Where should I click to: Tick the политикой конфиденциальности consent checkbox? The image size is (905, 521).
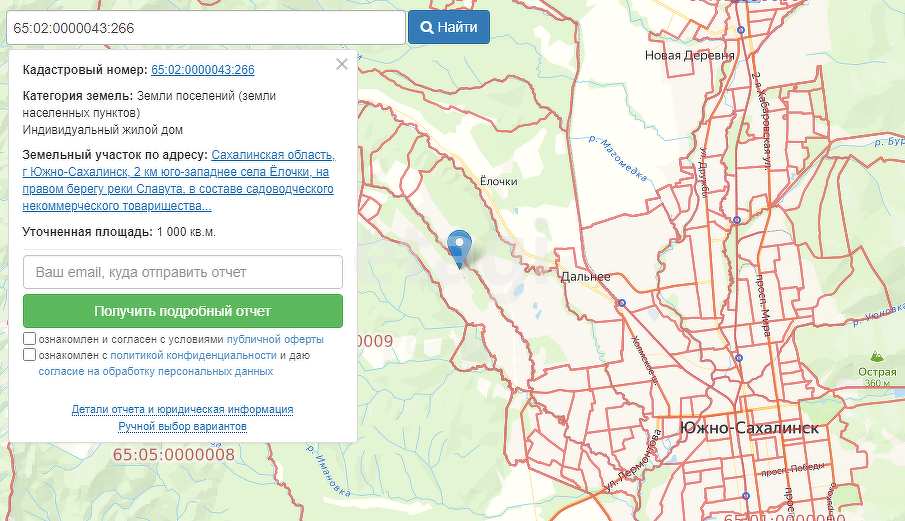tap(30, 355)
